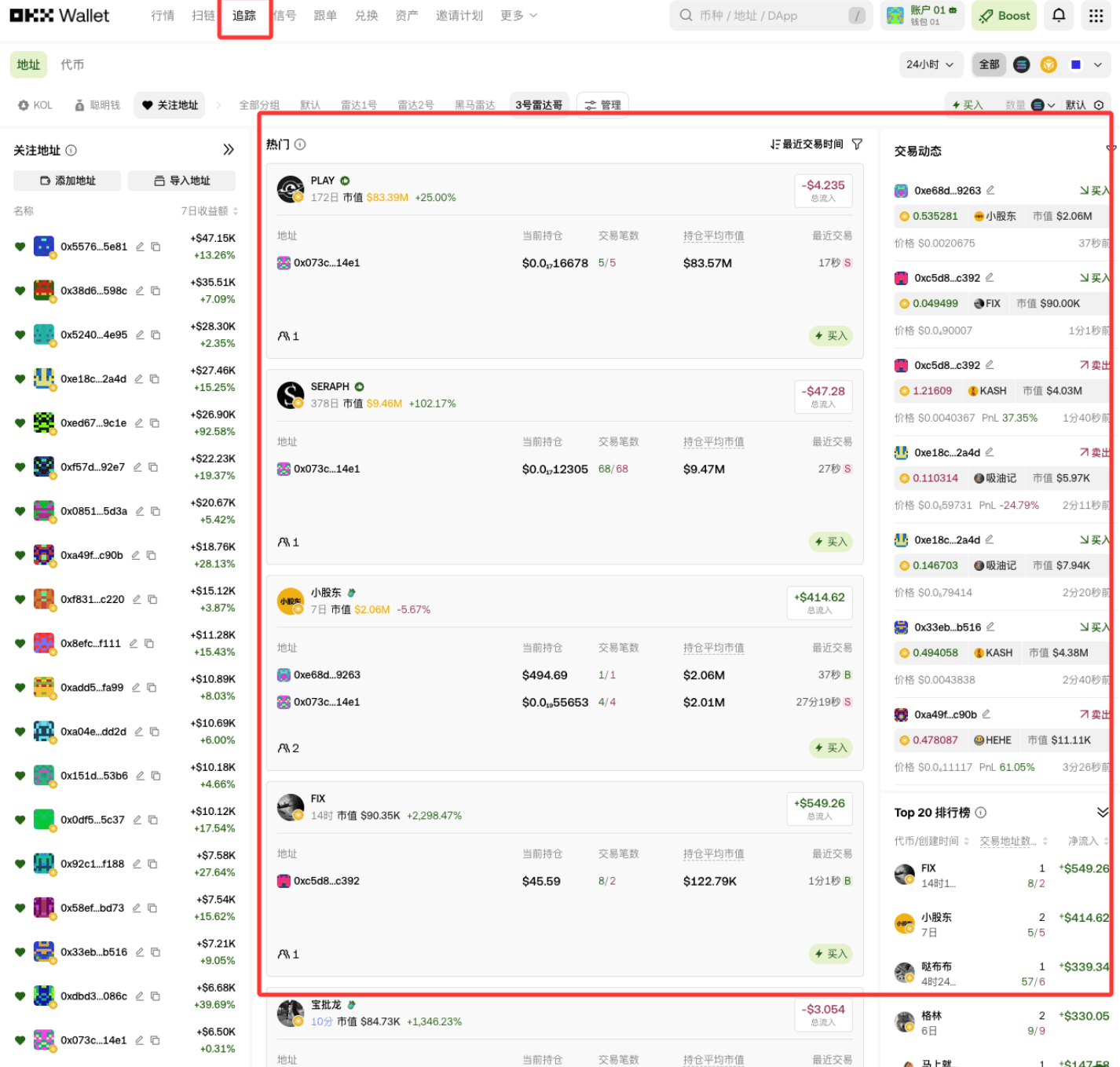Image resolution: width=1120 pixels, height=1067 pixels.
Task: Open the hexagon settings icon beside 默认
Action: (x=1099, y=105)
